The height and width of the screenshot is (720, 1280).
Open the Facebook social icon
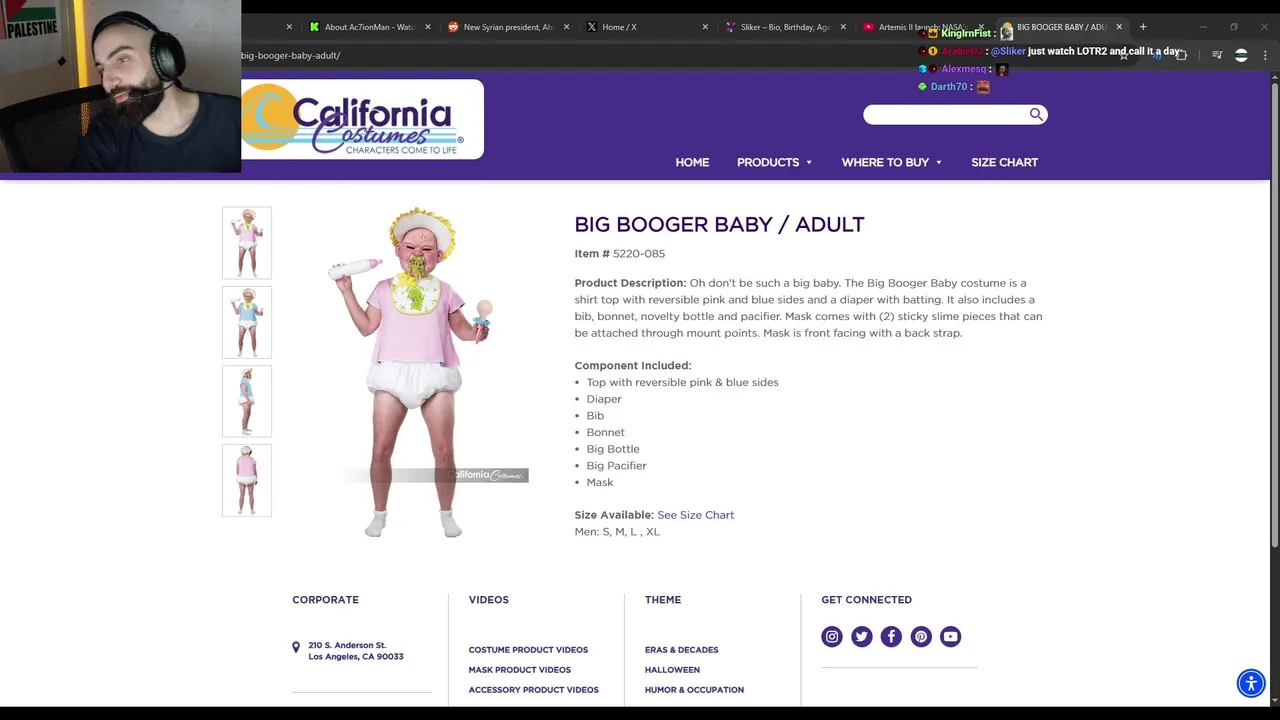click(891, 636)
